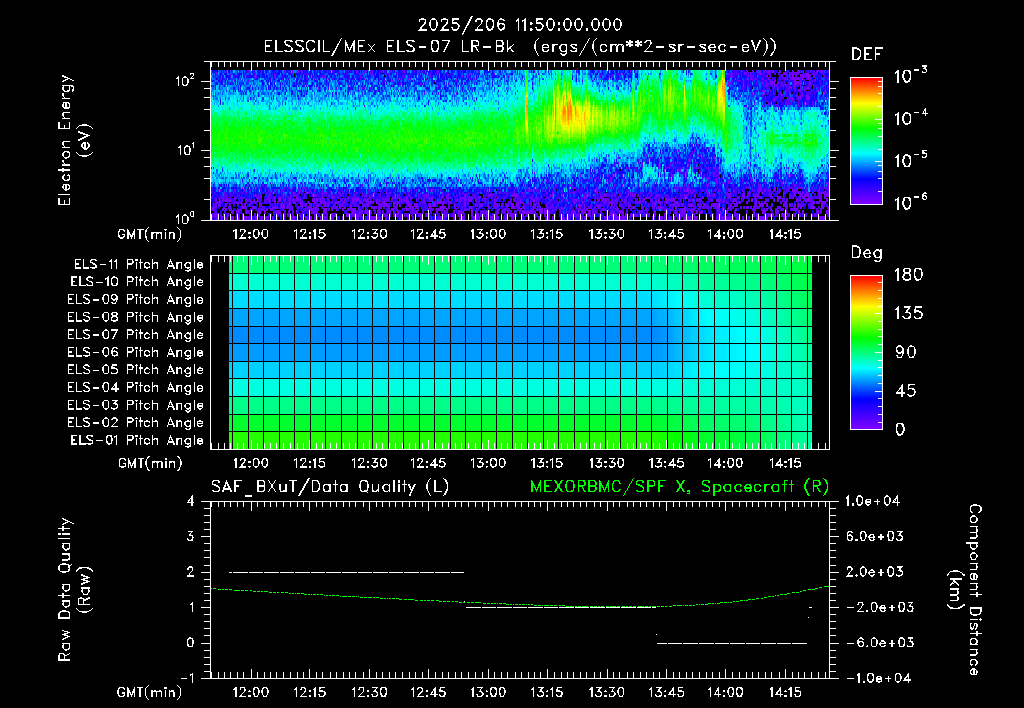Image resolution: width=1024 pixels, height=708 pixels.
Task: Click the Component Distance (km) axis label
Action: click(965, 590)
